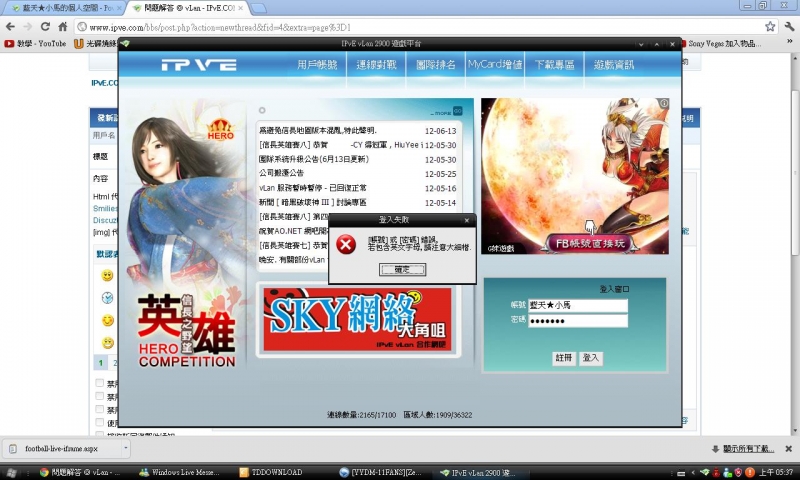The image size is (800, 480).
Task: Click the Smilies link in the forum page
Action: [x=105, y=208]
